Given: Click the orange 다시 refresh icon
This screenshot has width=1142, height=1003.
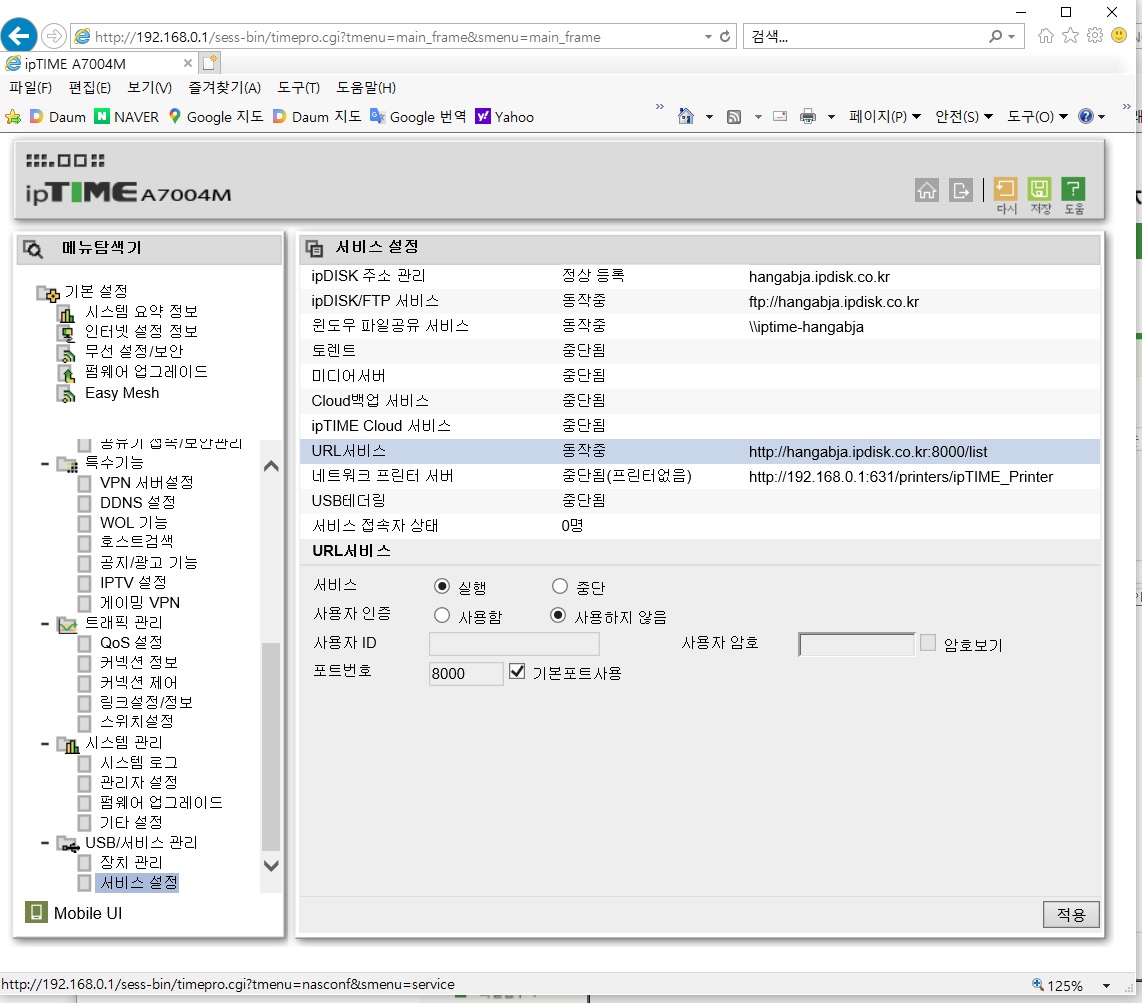Looking at the screenshot, I should [1005, 189].
